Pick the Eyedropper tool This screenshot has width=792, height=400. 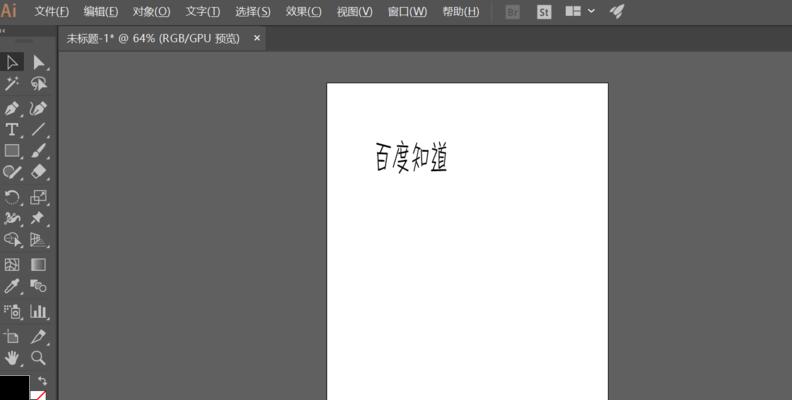[12, 286]
